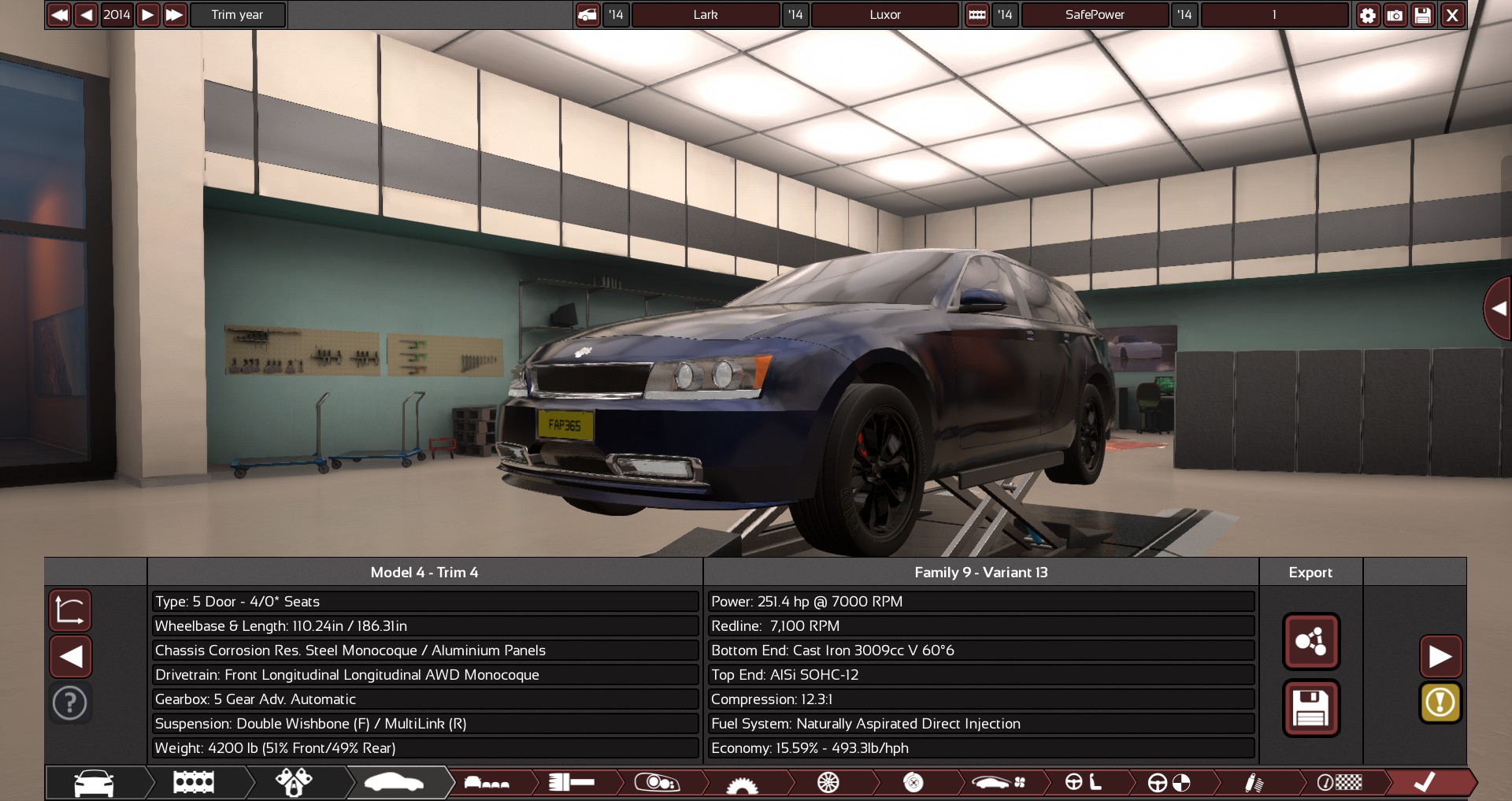Screen dimensions: 1512x801
Task: Open the Engine Variant pistons tab
Action: pyautogui.click(x=294, y=783)
